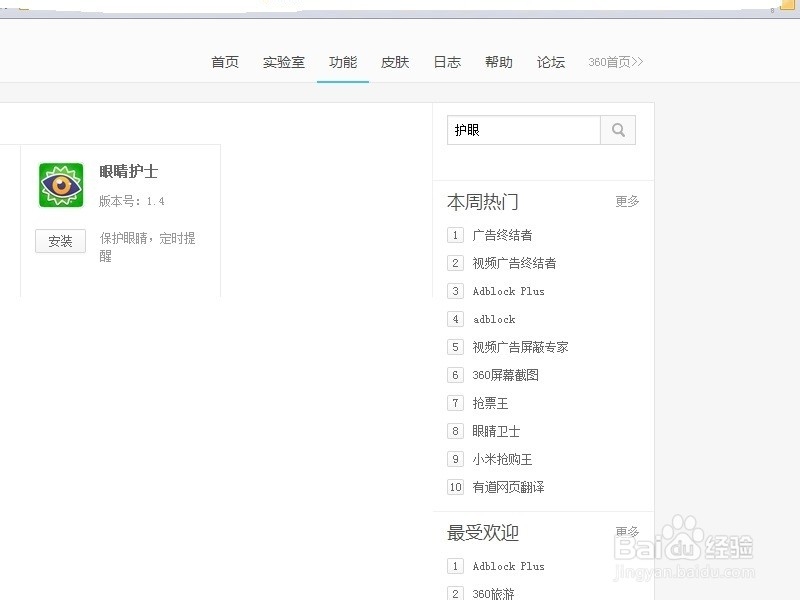Screen dimensions: 800x600
Task: Open 眼睛卫士 from the hot list
Action: click(495, 431)
